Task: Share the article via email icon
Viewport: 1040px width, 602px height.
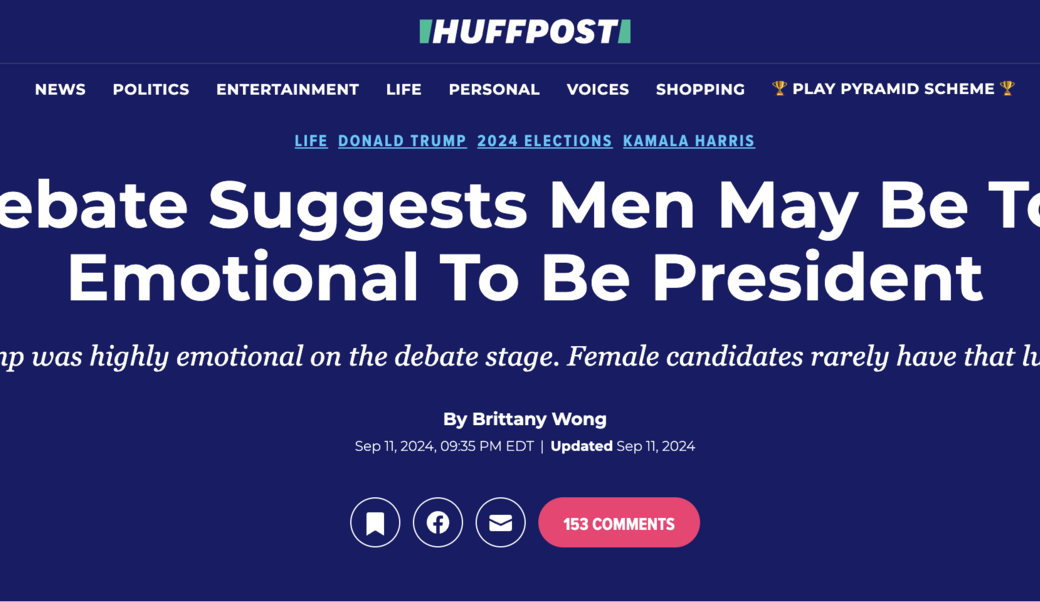Action: 500,522
